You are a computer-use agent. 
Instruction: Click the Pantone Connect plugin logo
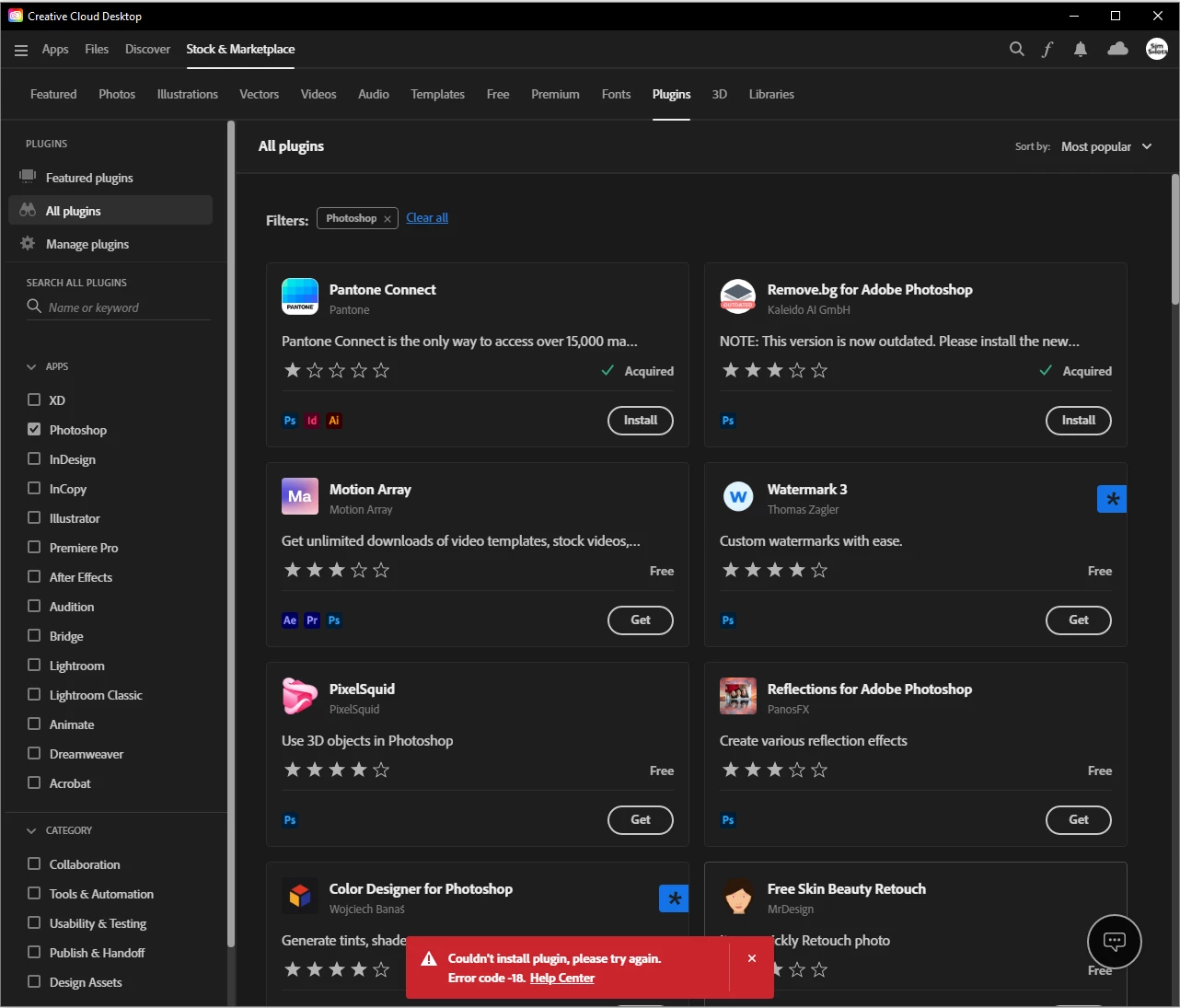click(300, 296)
